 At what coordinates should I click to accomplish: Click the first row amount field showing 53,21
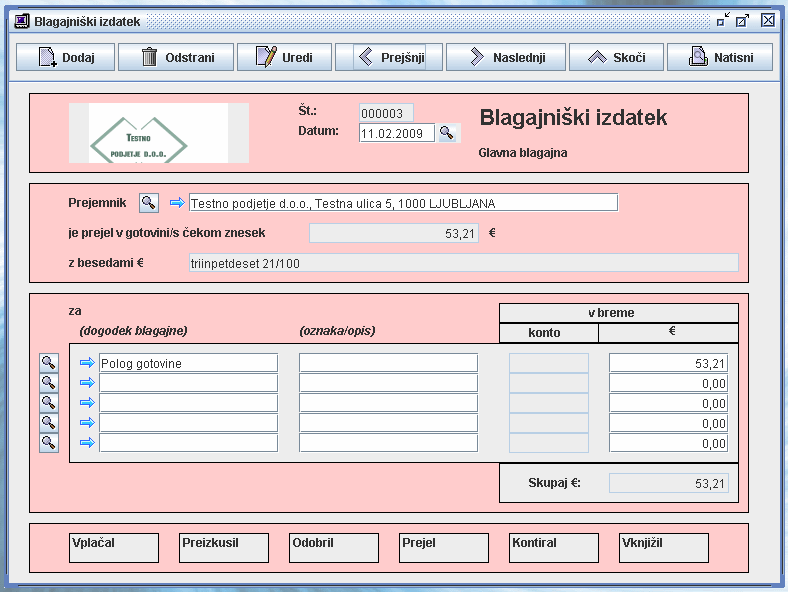668,363
